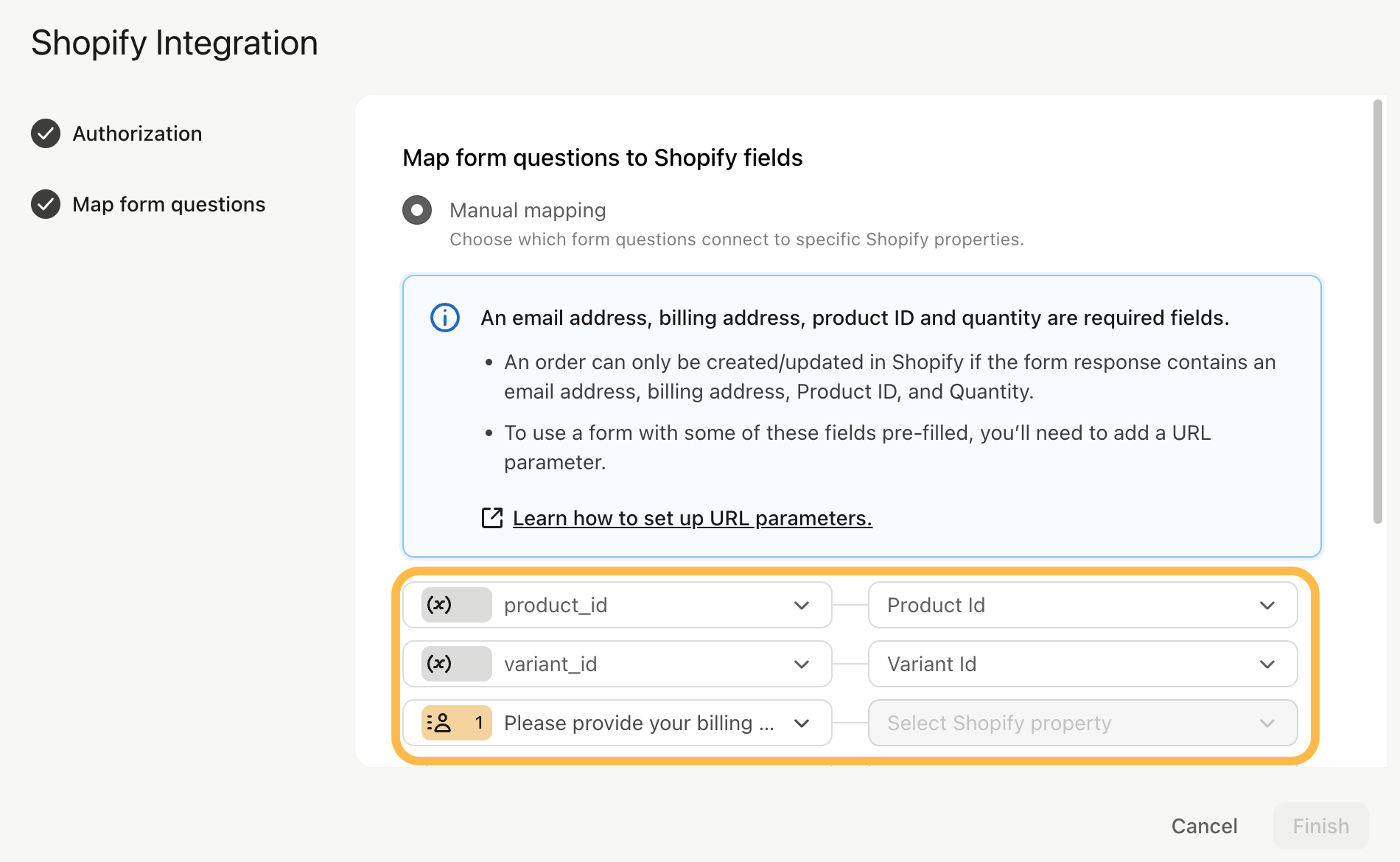Click the blue info circle icon
The image size is (1400, 862).
pos(445,318)
